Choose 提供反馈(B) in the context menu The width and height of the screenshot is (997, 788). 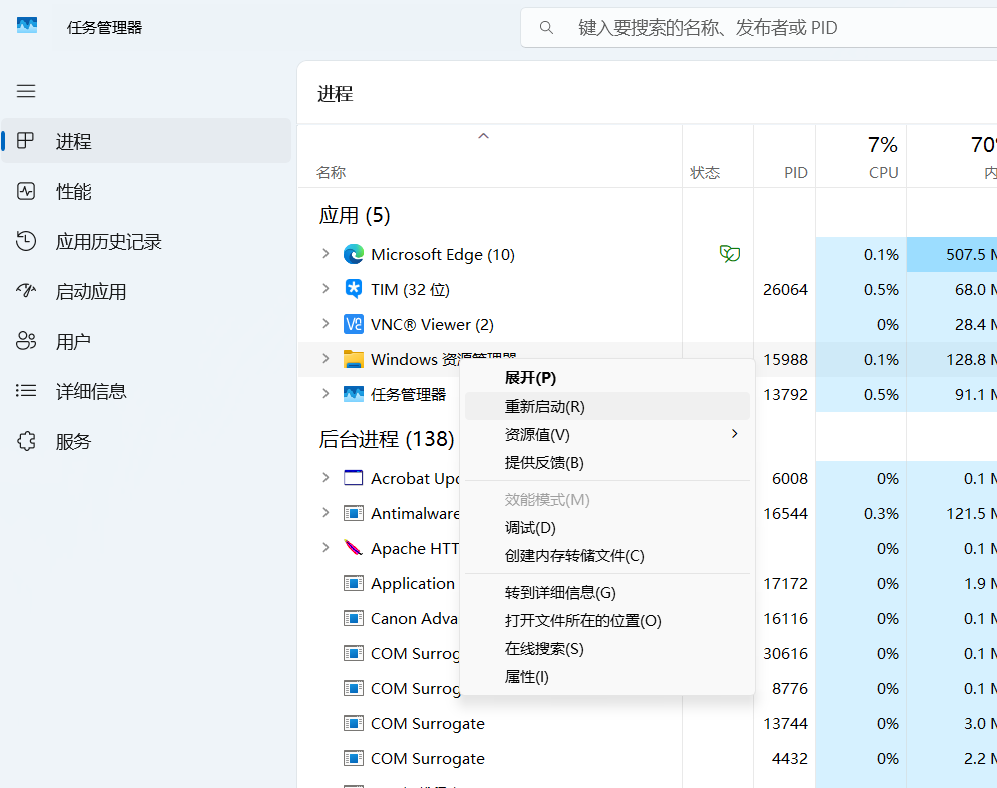point(607,462)
